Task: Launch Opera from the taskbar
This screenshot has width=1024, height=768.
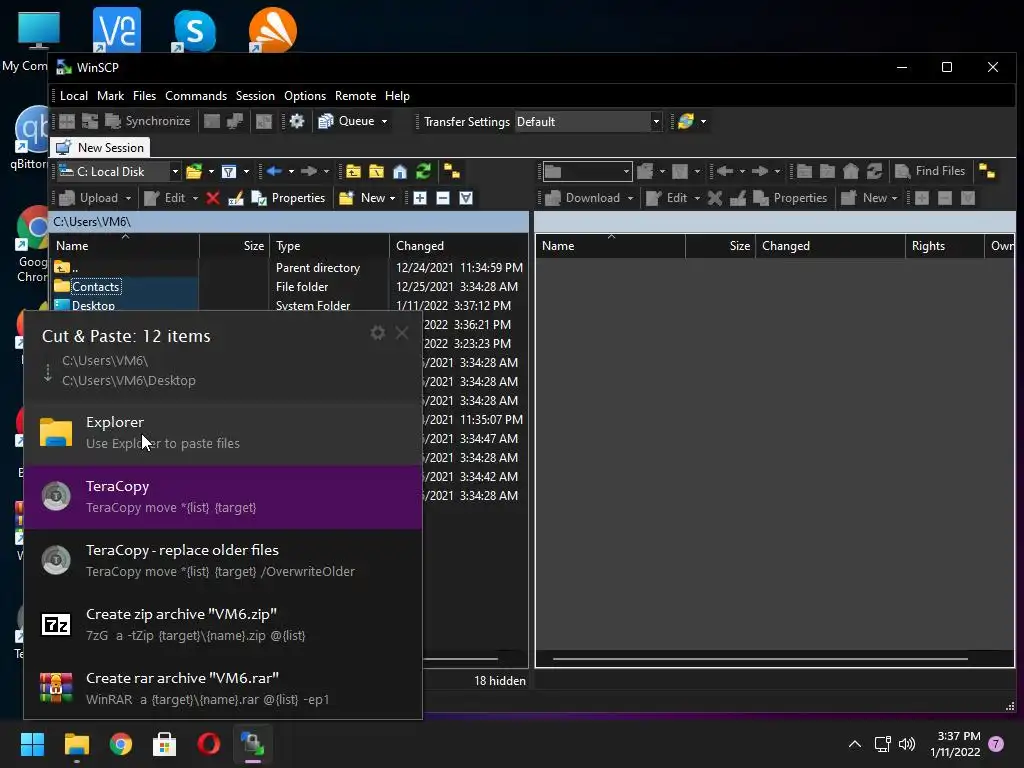Action: 208,744
